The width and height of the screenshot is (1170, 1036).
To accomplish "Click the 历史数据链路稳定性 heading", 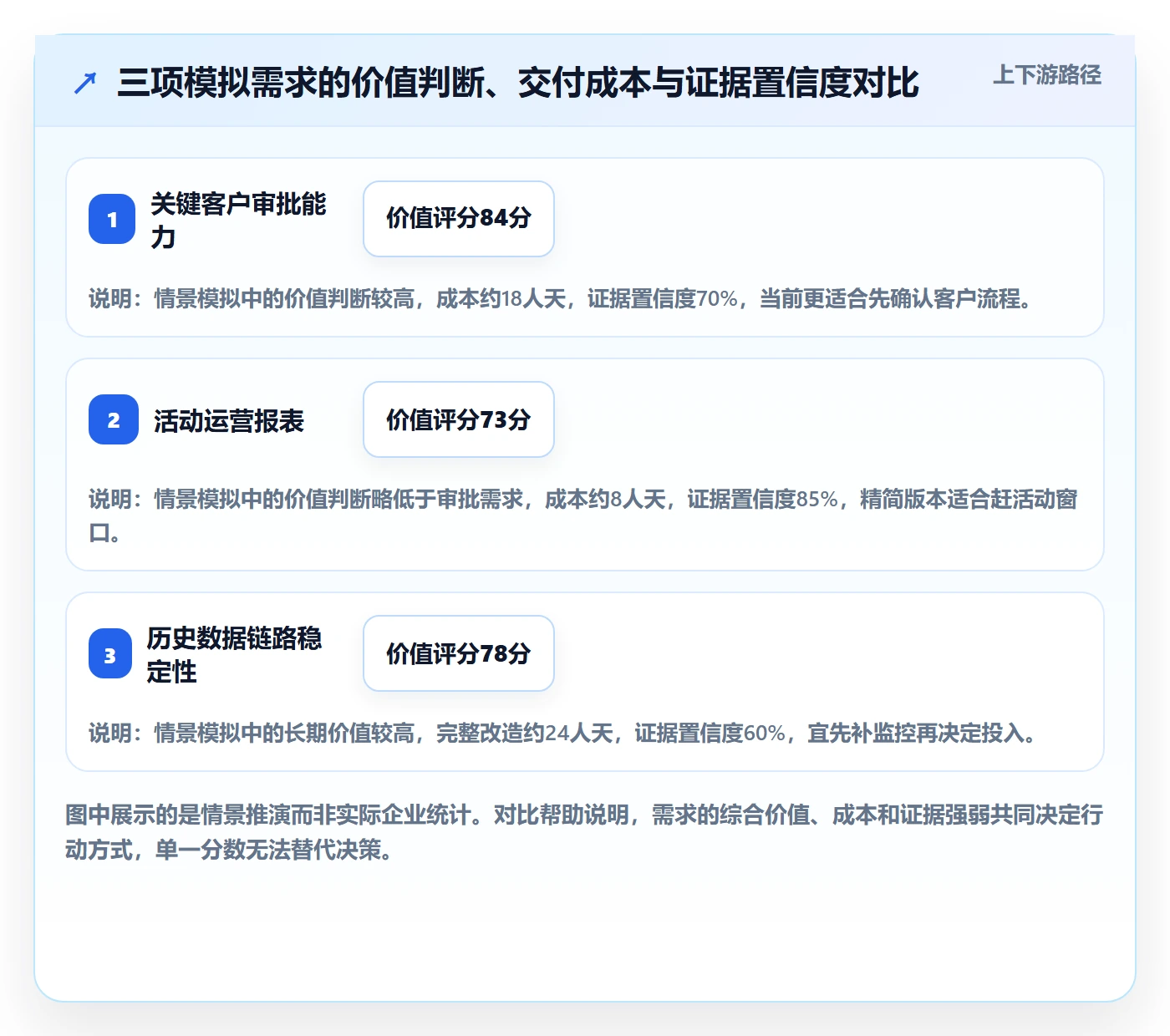I will point(234,654).
